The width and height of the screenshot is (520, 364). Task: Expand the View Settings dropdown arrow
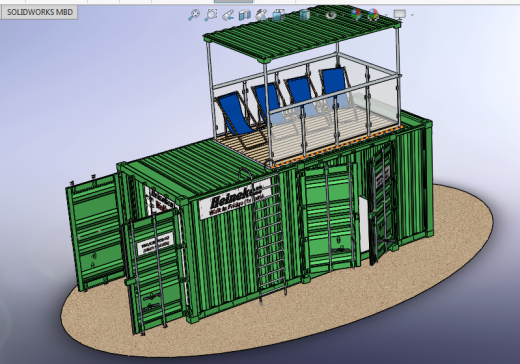pos(412,15)
